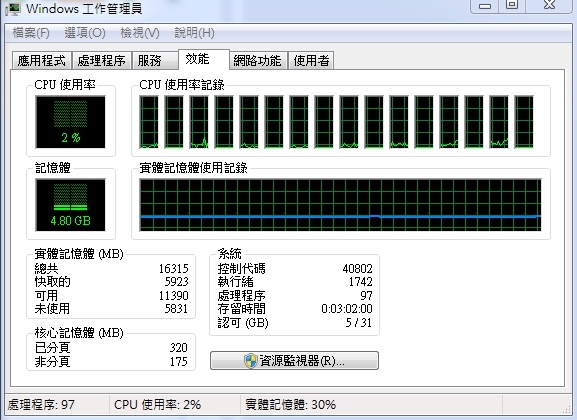Viewport: 577px width, 420px height.
Task: Open the 檢視(V) menu
Action: tap(140, 33)
